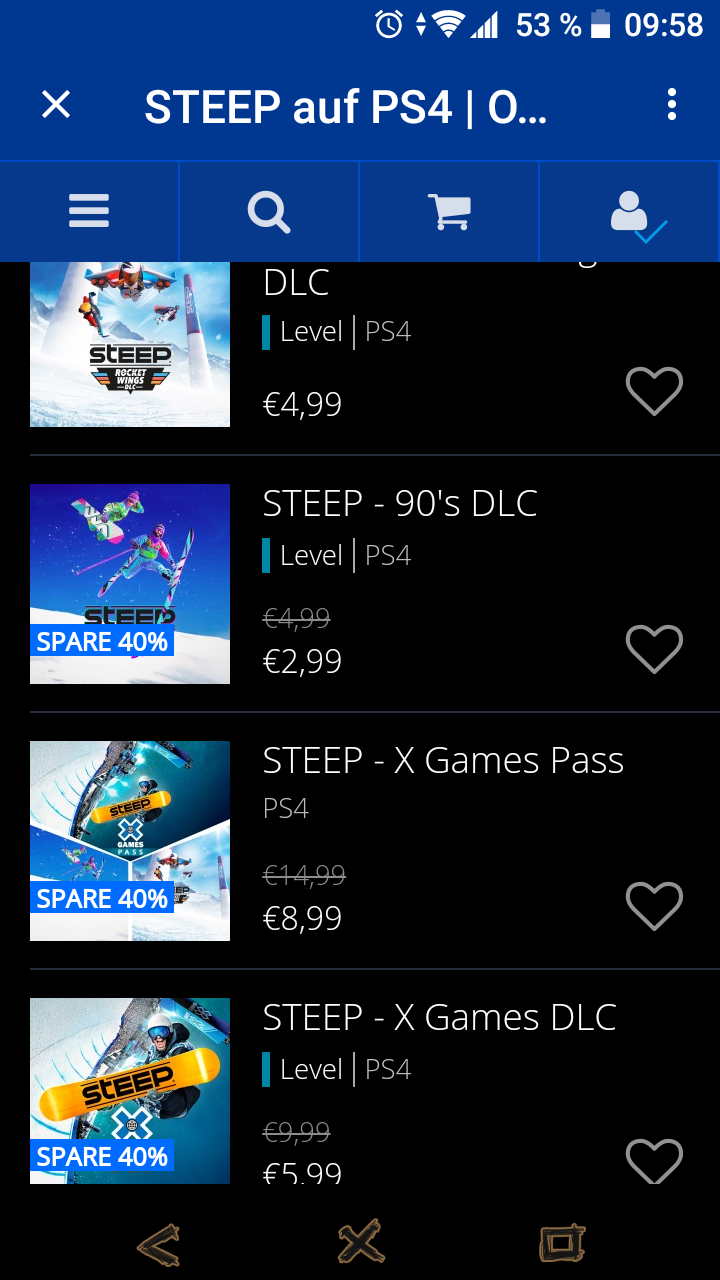Screen dimensions: 720x1280
Task: Select the 90's DLC cover thumbnail
Action: [x=130, y=584]
